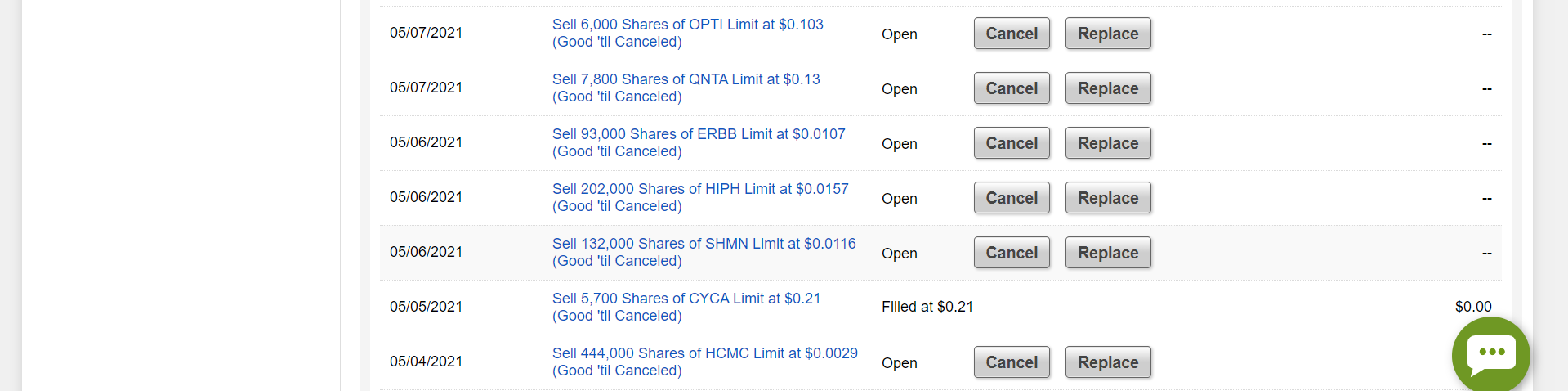Open the Sell 132,000 Shares of SHMN link
1568x391 pixels.
(x=704, y=244)
